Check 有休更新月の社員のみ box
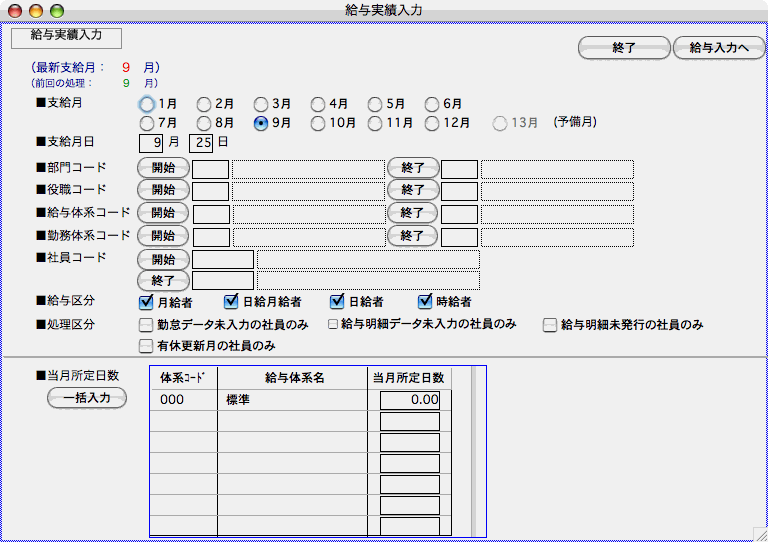This screenshot has width=768, height=542. [x=145, y=346]
